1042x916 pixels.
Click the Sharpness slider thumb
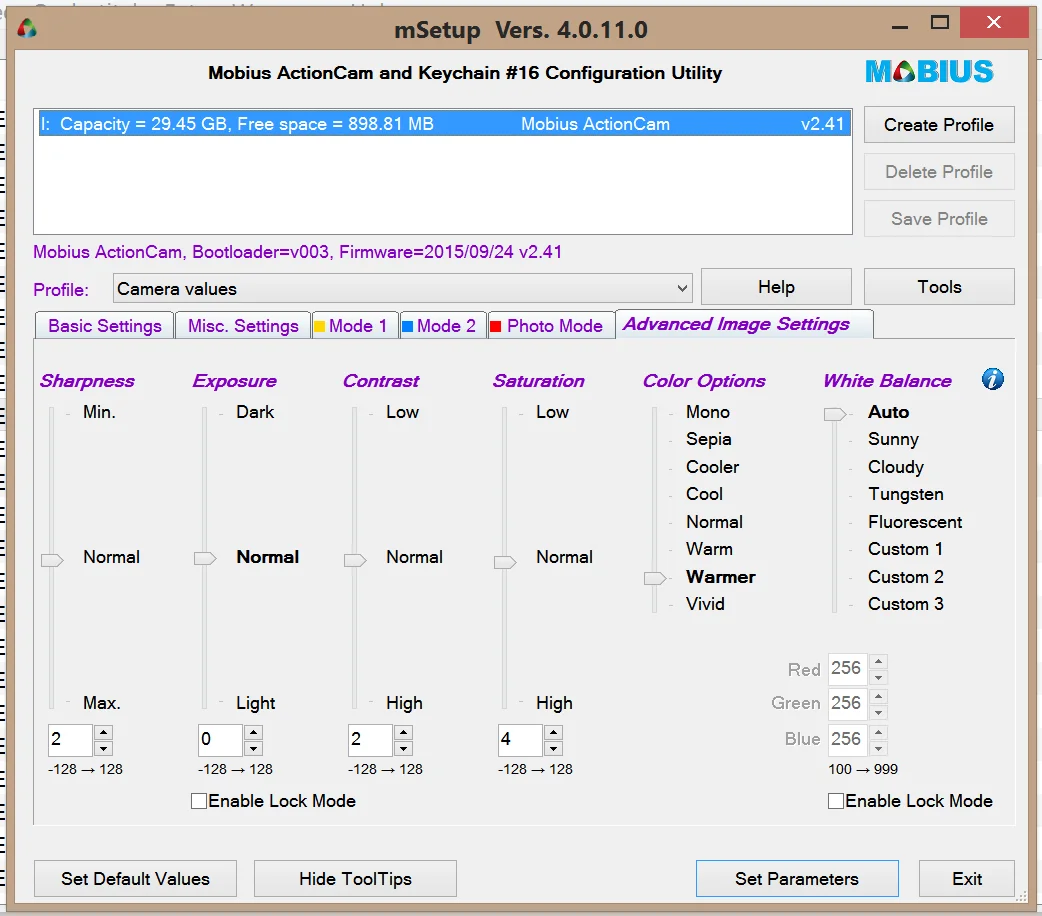tap(52, 560)
